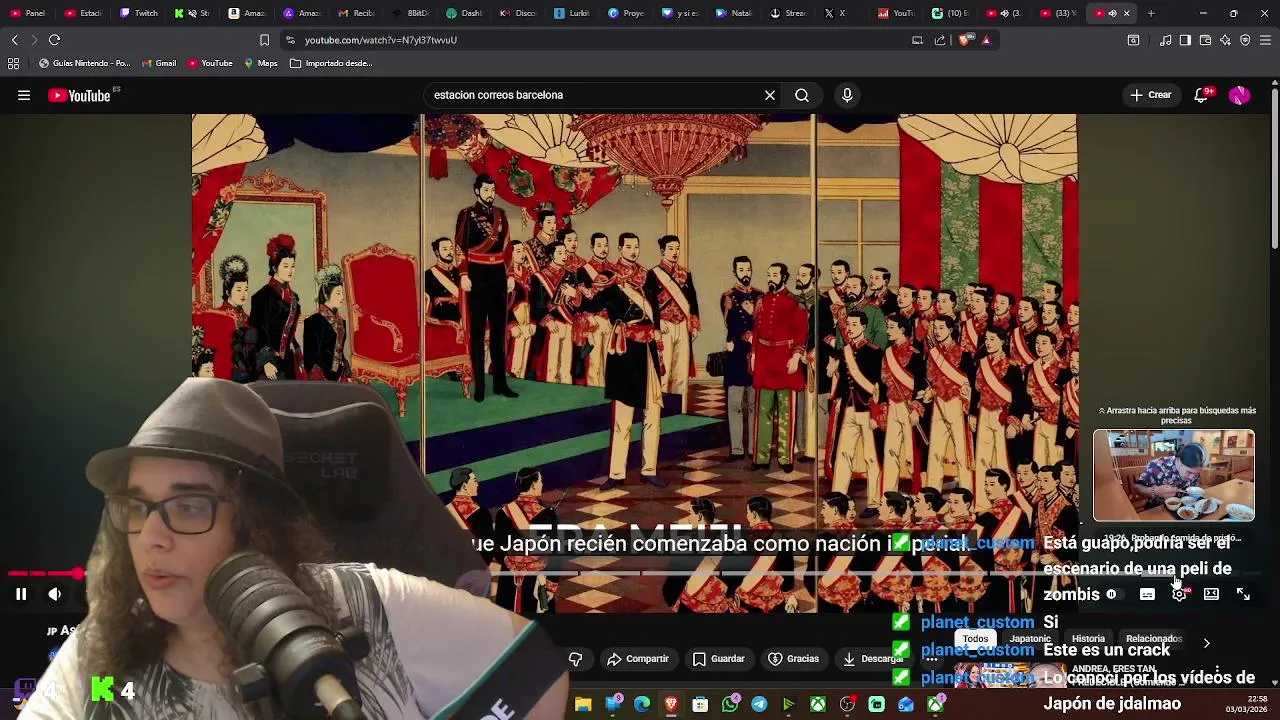
Task: Start voice search with the microphone
Action: pos(847,95)
